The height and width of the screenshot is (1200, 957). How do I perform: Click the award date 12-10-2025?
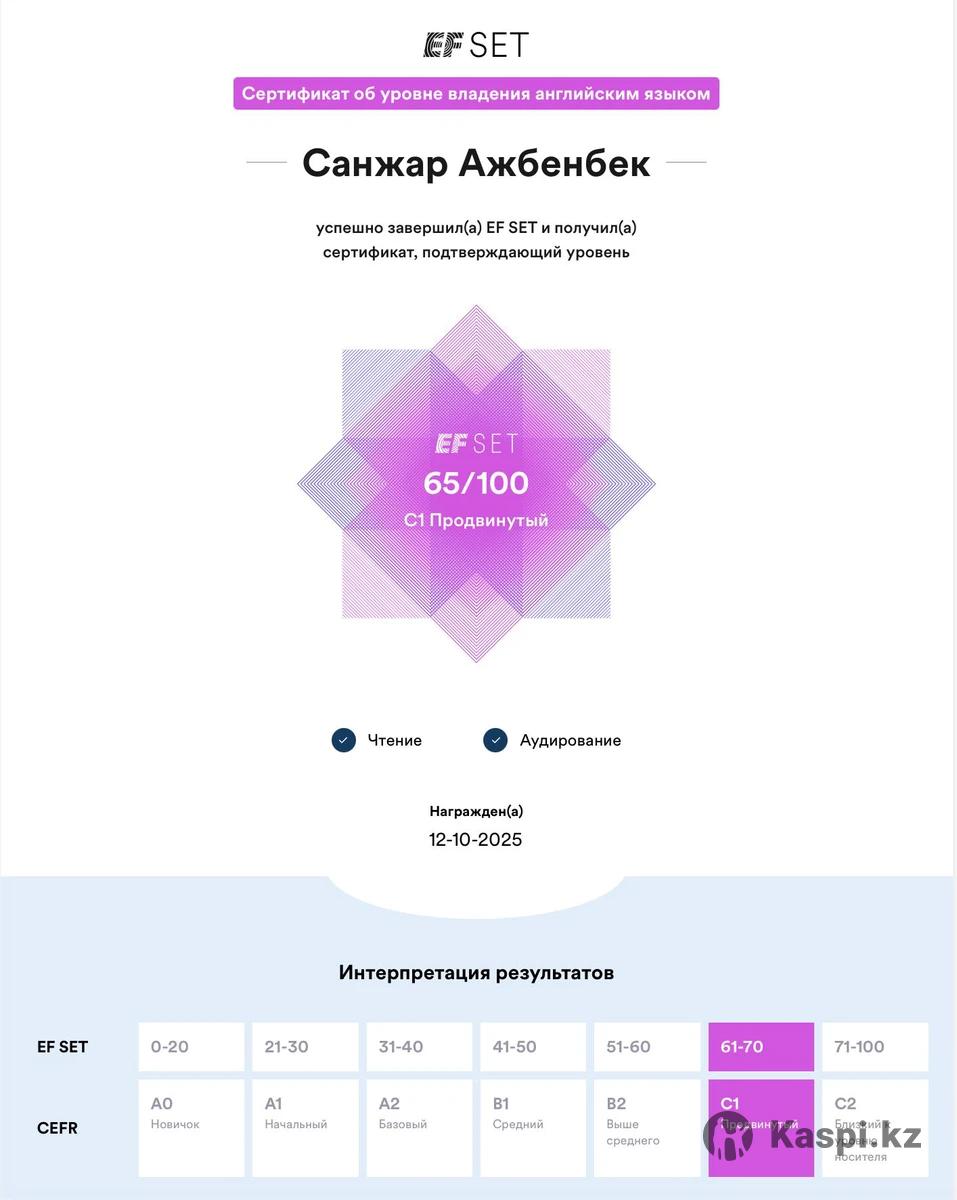coord(476,839)
